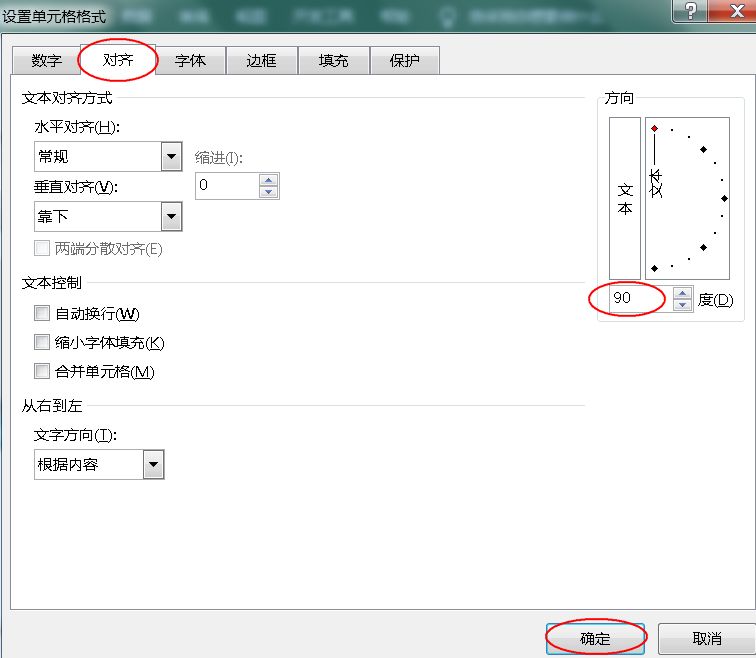Open help with the question mark button
This screenshot has width=756, height=658.
690,11
